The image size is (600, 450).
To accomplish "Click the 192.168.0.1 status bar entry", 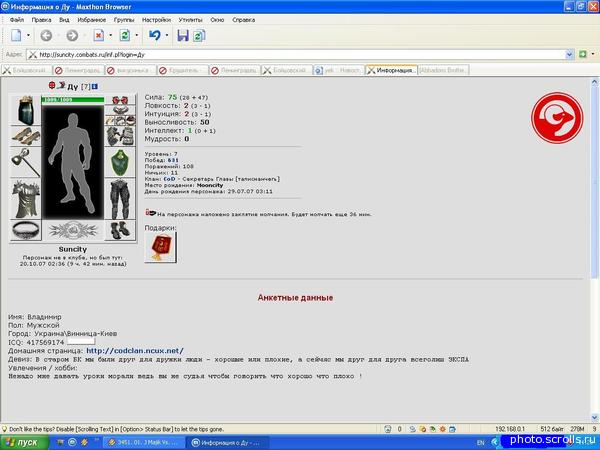I will 510,429.
